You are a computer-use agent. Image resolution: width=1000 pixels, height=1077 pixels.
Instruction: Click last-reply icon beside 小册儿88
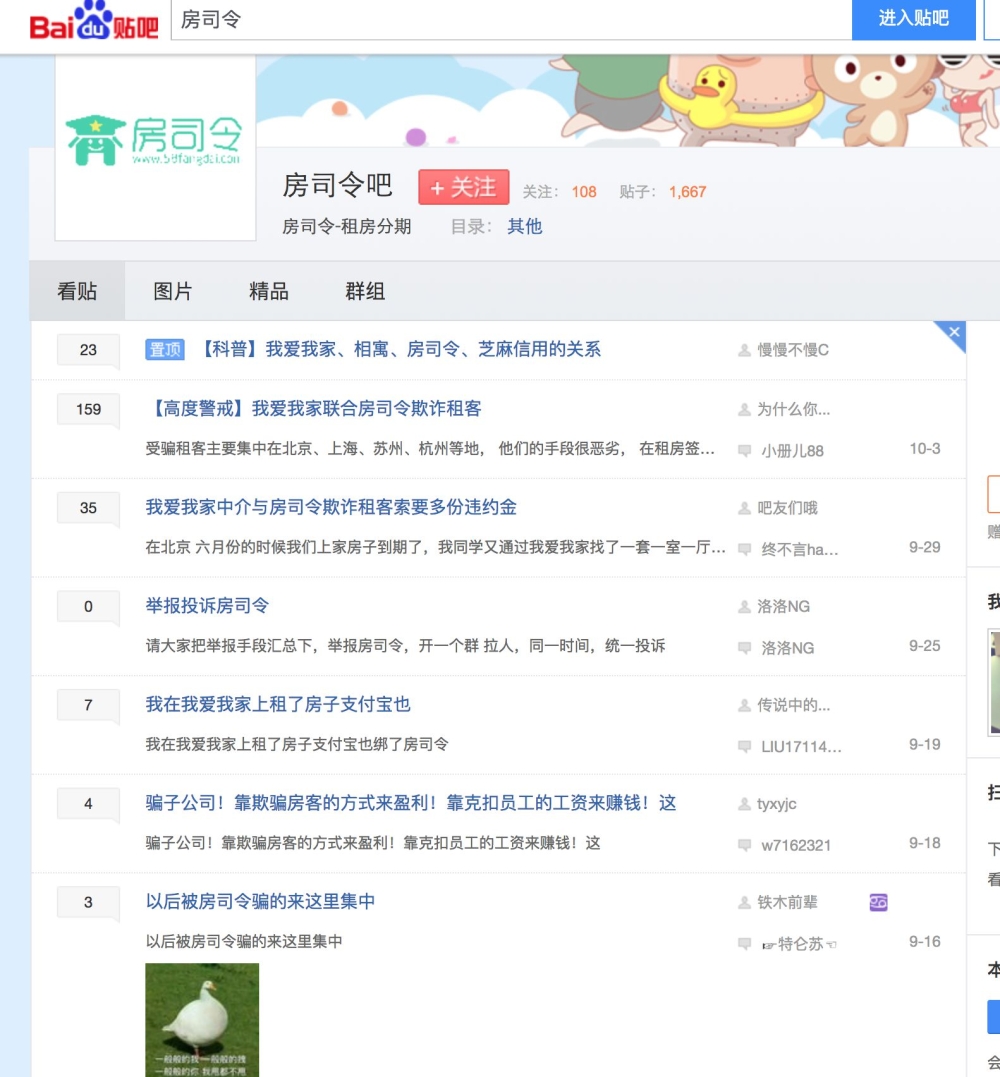(744, 451)
